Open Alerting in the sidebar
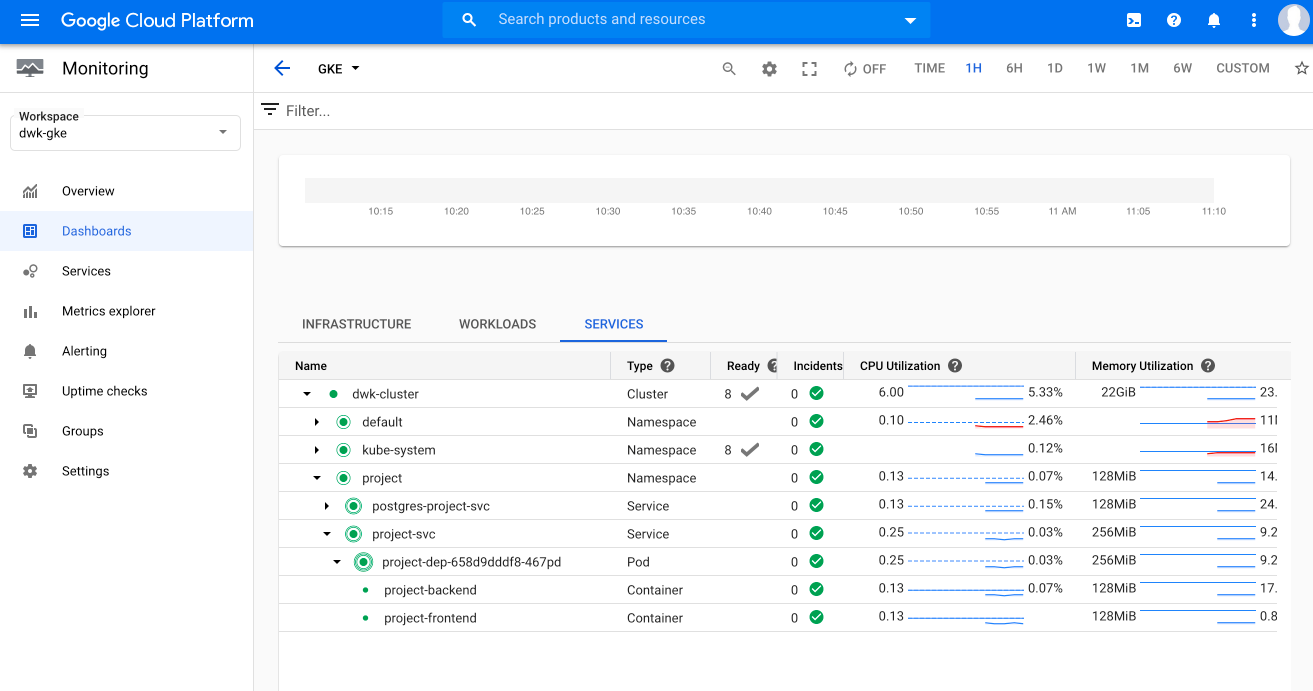Viewport: 1313px width, 691px height. [126, 351]
